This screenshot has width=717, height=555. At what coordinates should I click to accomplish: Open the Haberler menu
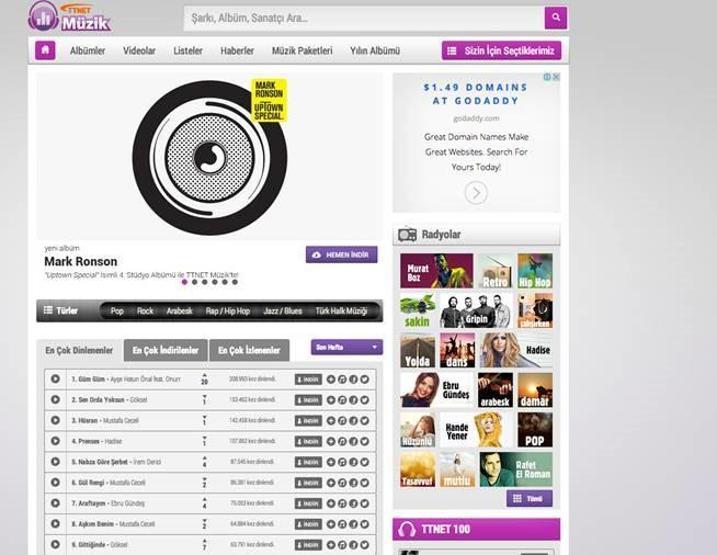(x=237, y=51)
